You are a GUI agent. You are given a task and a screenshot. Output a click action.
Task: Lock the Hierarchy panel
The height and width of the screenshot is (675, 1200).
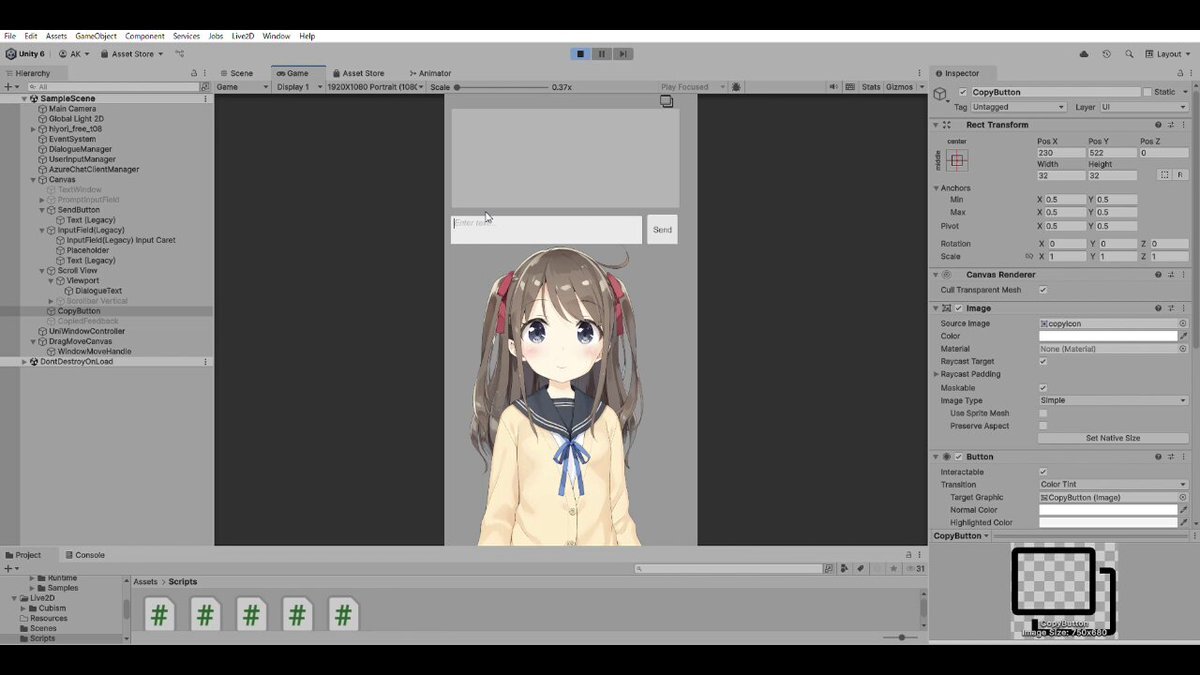point(194,73)
